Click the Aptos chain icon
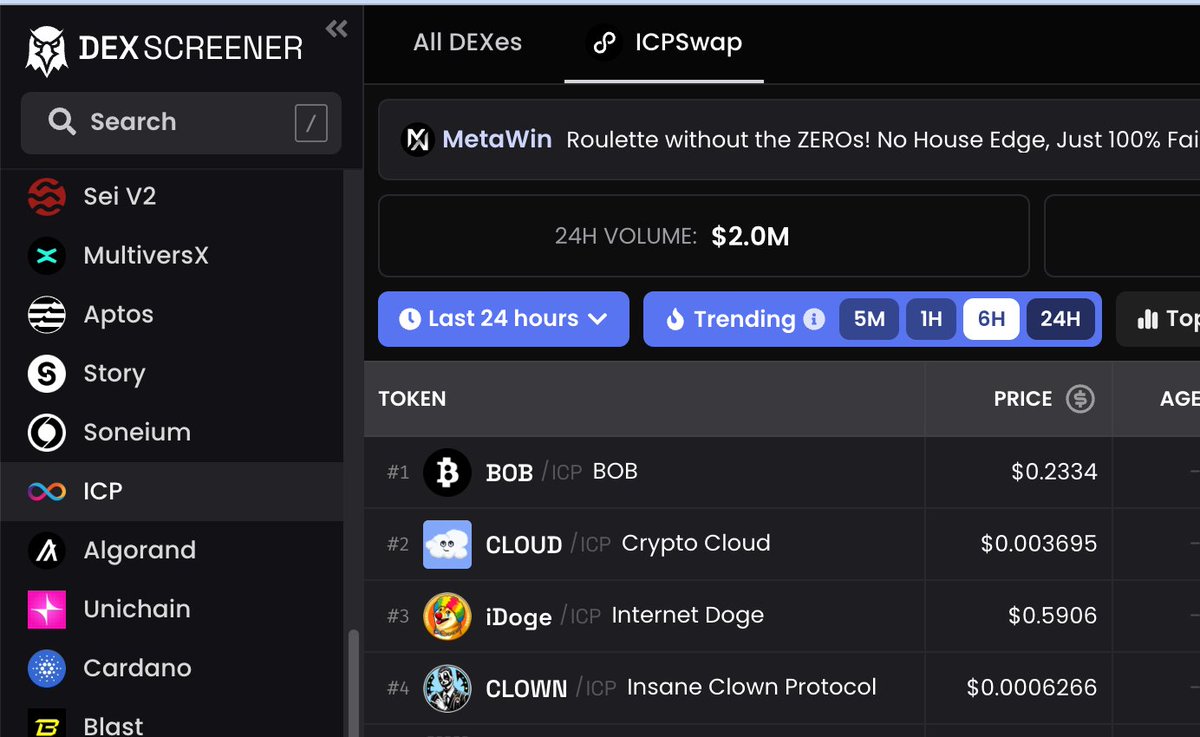This screenshot has width=1200, height=737. [46, 315]
